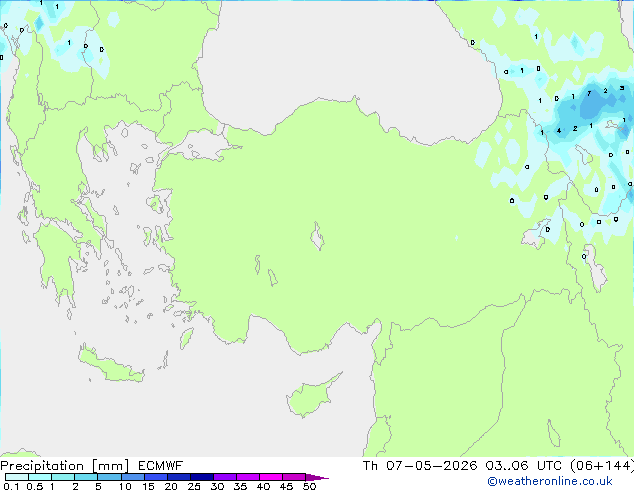Choose the violet 30 to 35 legend swatch
The width and height of the screenshot is (634, 490).
point(225,477)
